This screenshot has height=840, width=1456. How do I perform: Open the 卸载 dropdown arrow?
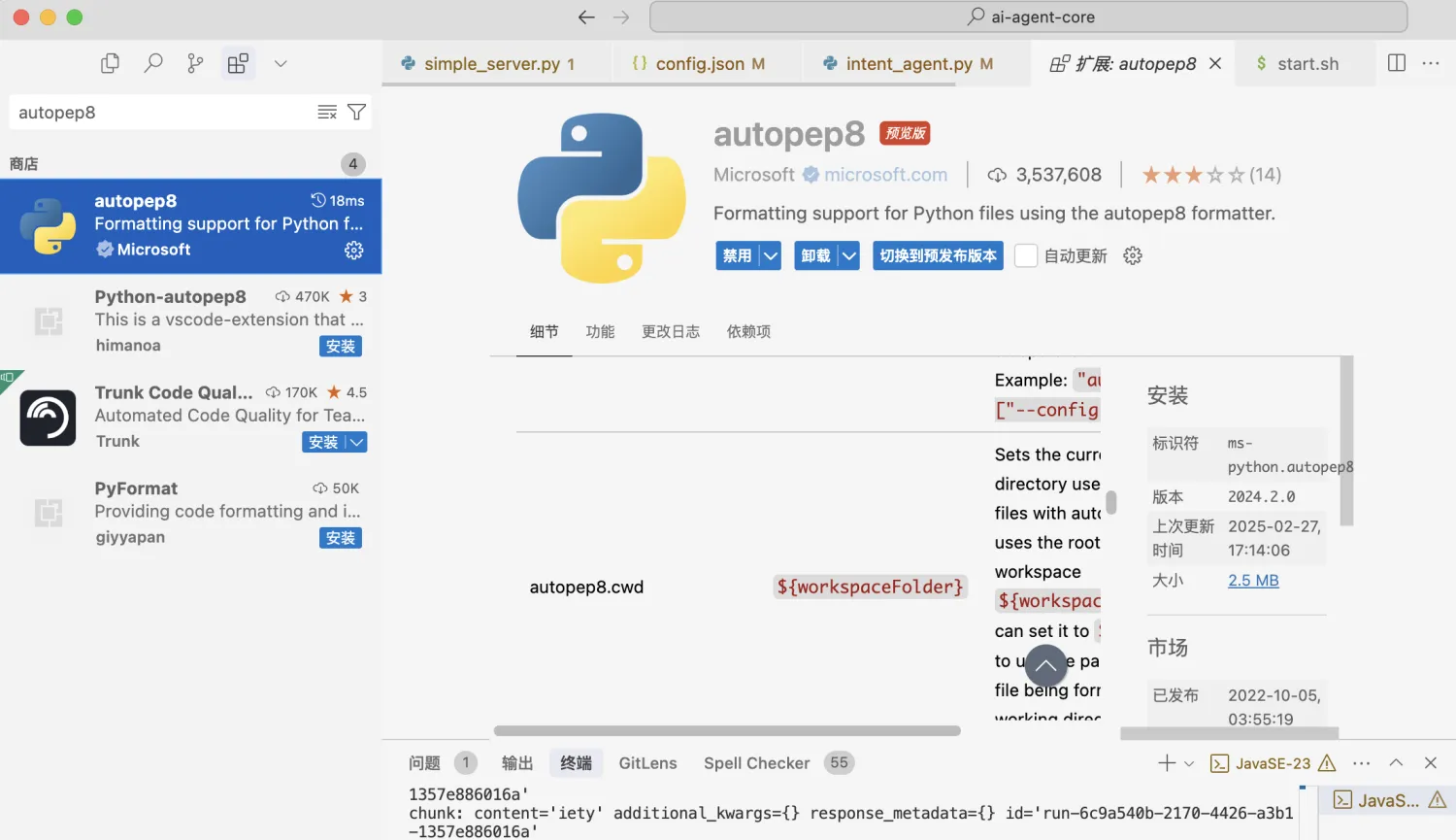(x=849, y=256)
